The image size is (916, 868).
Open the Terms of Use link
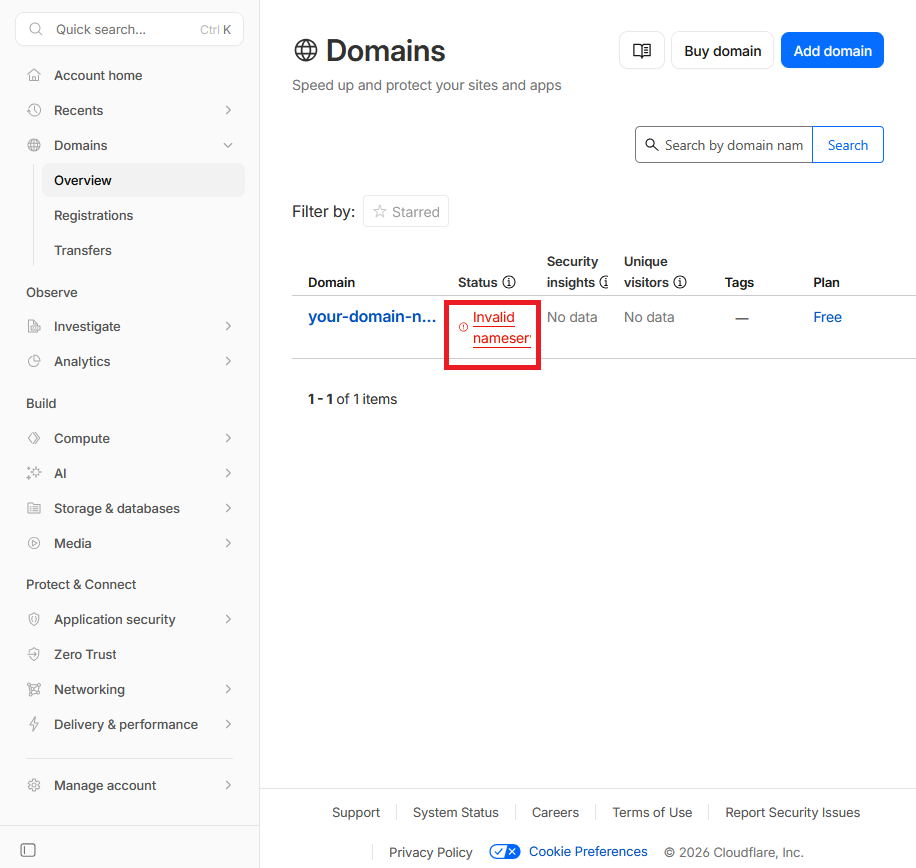[x=652, y=813]
